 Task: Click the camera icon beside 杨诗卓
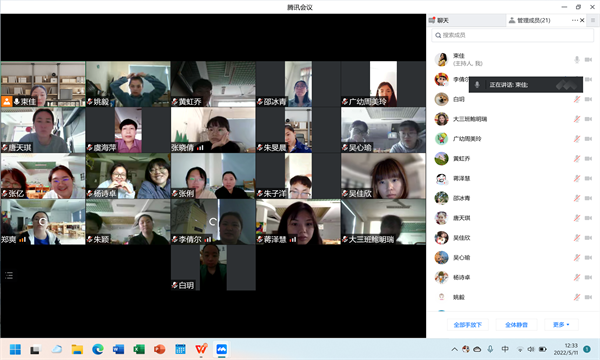pyautogui.click(x=589, y=277)
